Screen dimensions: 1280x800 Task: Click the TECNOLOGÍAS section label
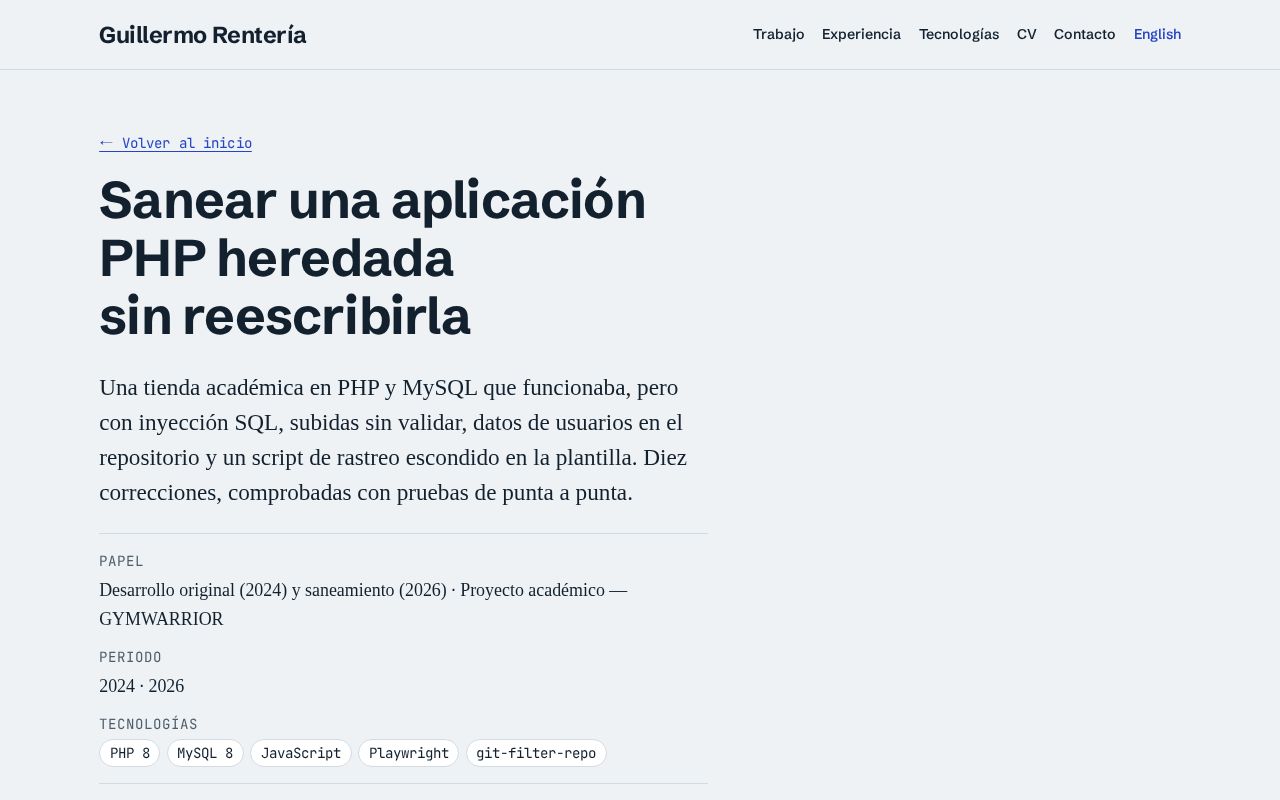tap(148, 724)
